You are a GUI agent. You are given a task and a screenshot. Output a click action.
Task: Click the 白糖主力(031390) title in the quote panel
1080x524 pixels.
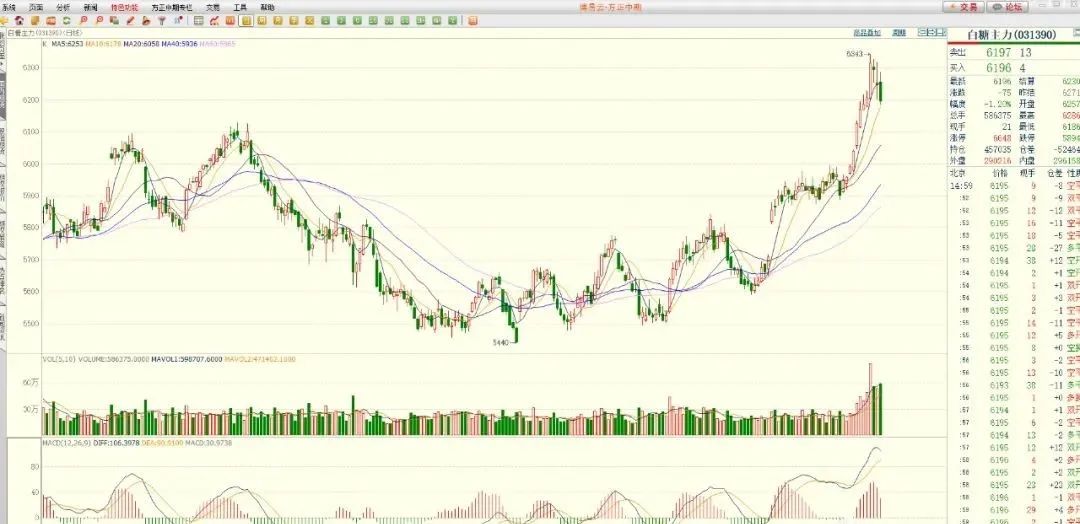(1011, 34)
